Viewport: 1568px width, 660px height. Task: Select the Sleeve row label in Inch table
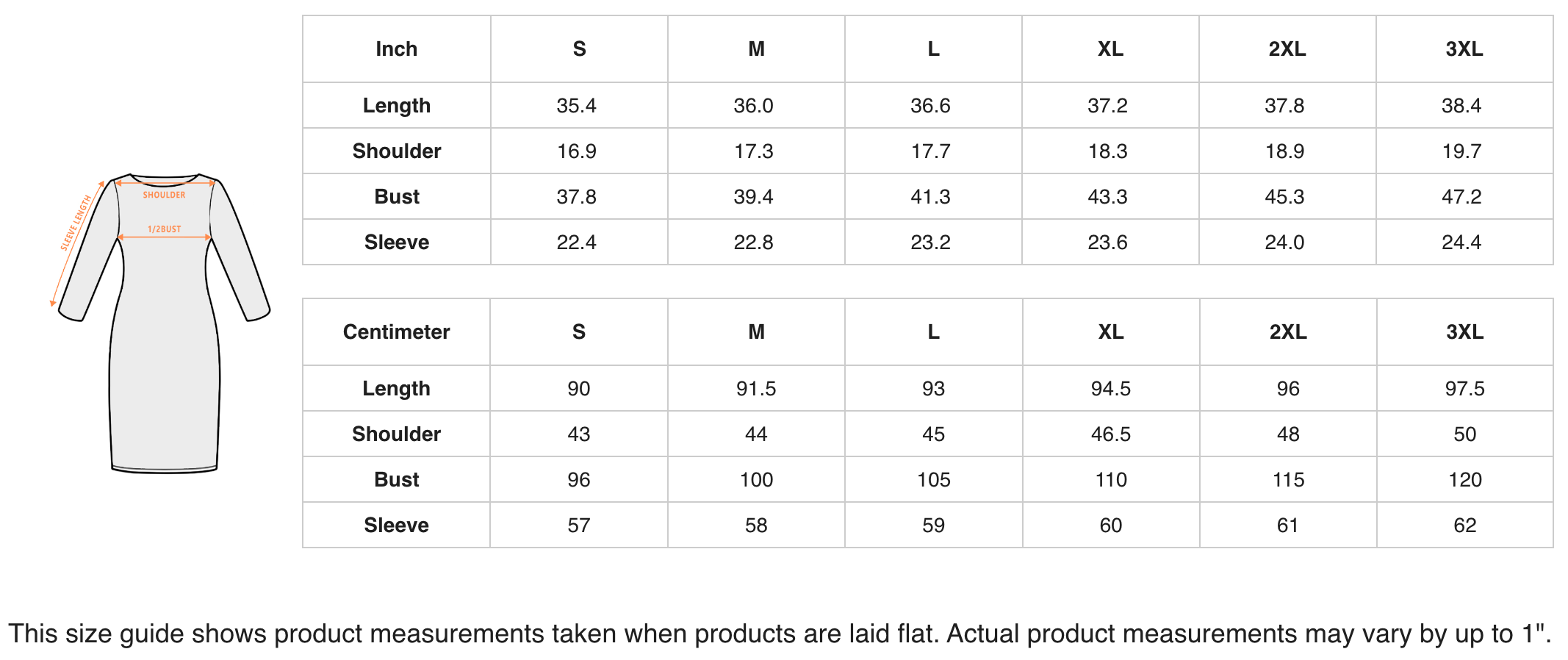[397, 243]
